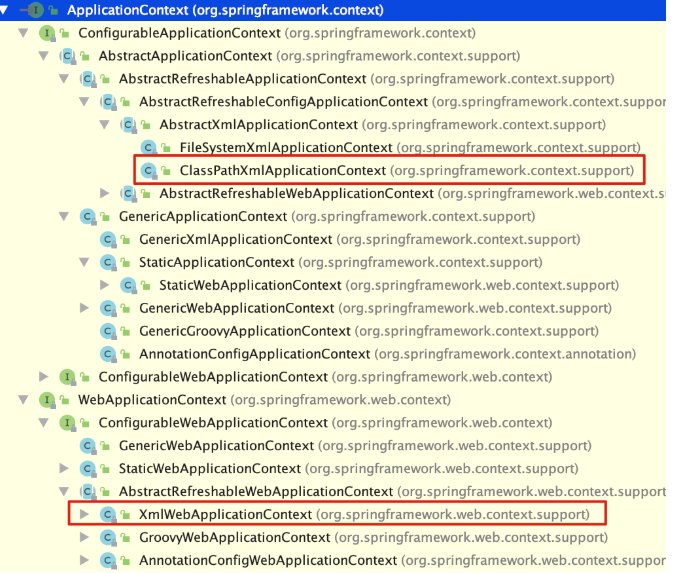Expand the GroovyWebApplicationContext node
The width and height of the screenshot is (696, 573).
(x=84, y=537)
